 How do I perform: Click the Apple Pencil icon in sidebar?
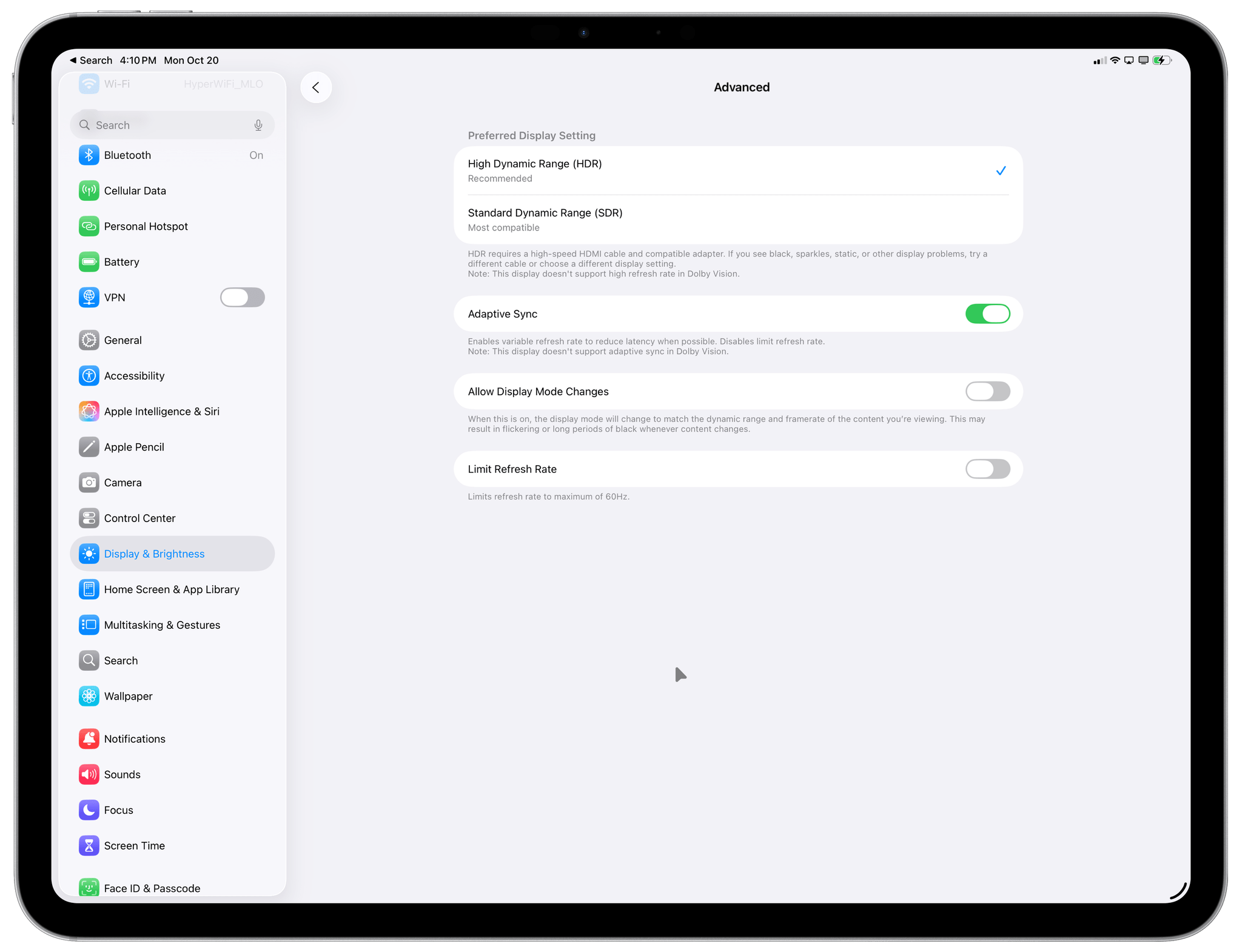click(89, 447)
